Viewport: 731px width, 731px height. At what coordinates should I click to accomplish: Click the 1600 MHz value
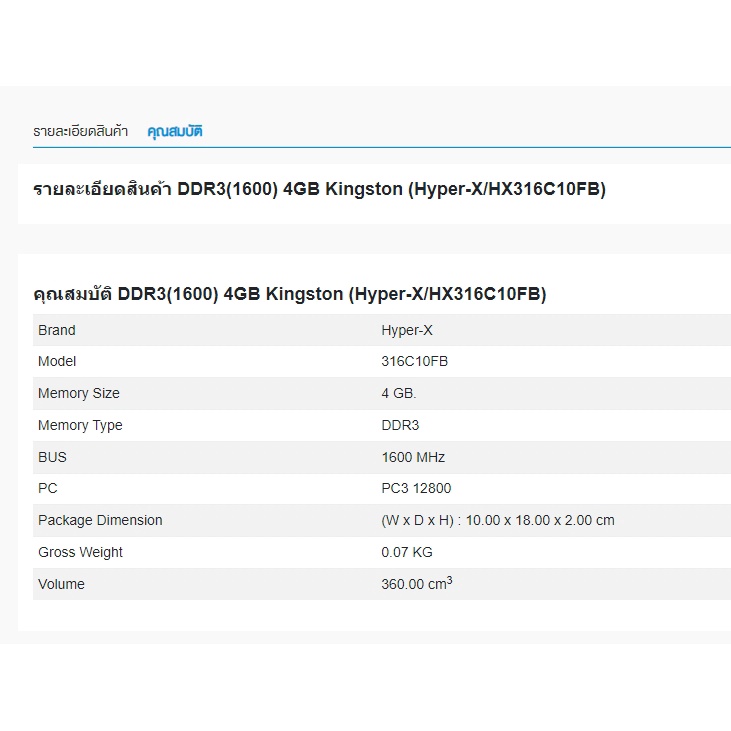click(413, 457)
